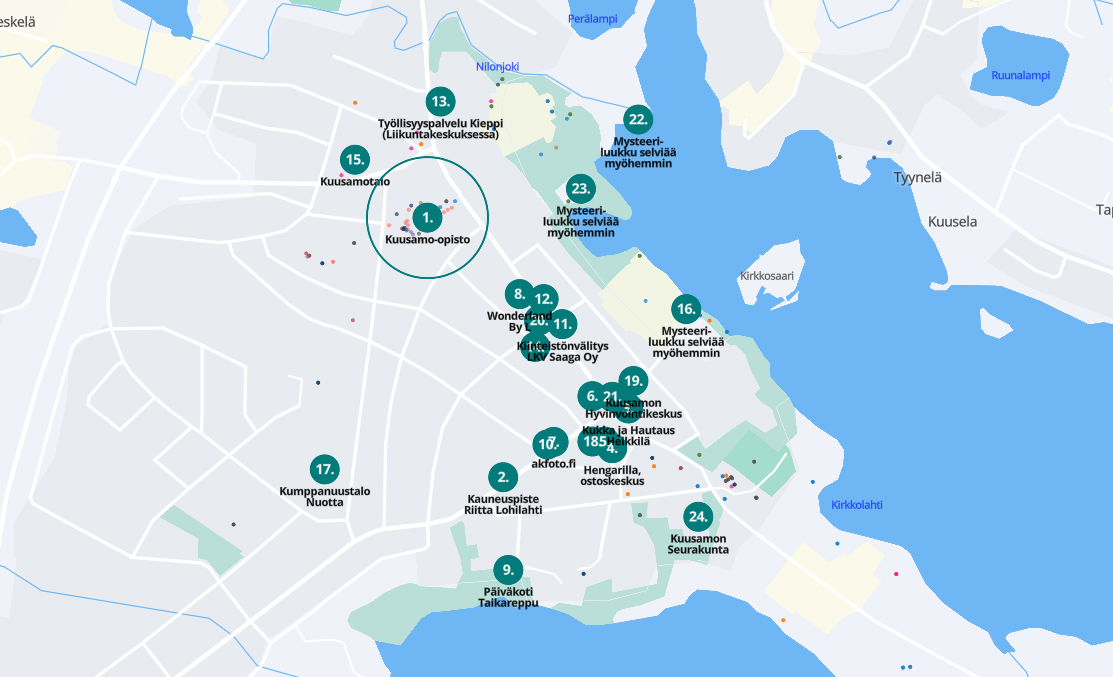1113x677 pixels.
Task: Select the Työllisyyspalvelu Kieppi (Liikuntakeskuksessa) label
Action: point(440,129)
